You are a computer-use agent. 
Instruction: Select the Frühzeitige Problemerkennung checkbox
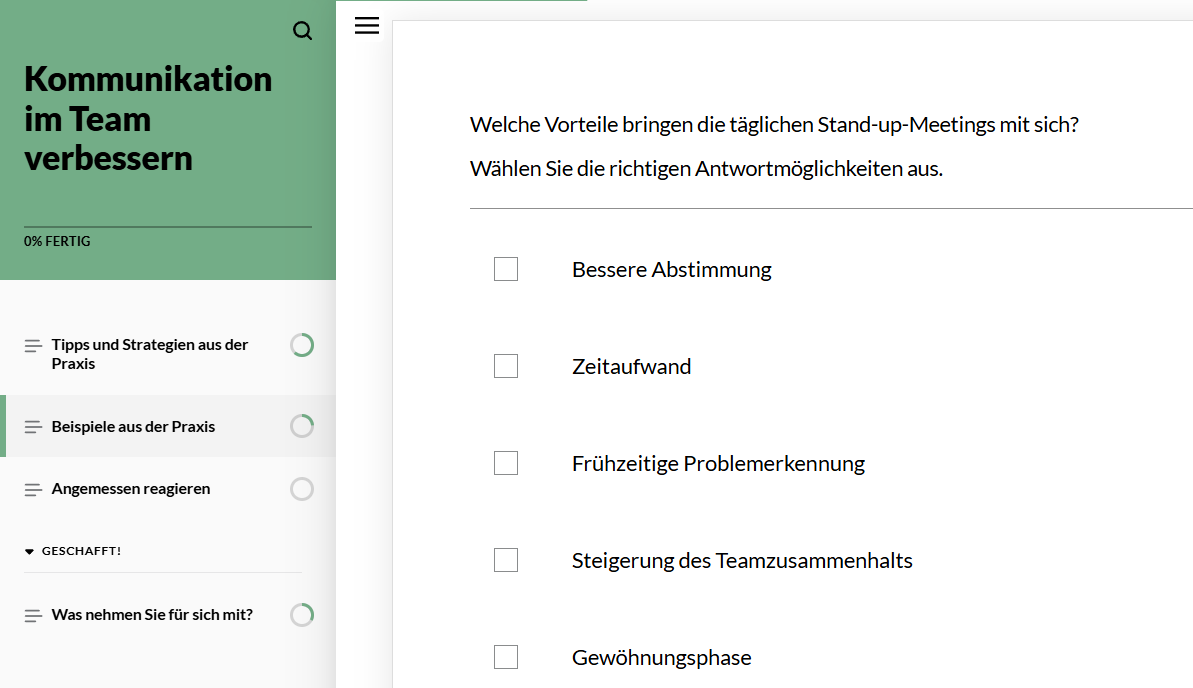(x=506, y=463)
